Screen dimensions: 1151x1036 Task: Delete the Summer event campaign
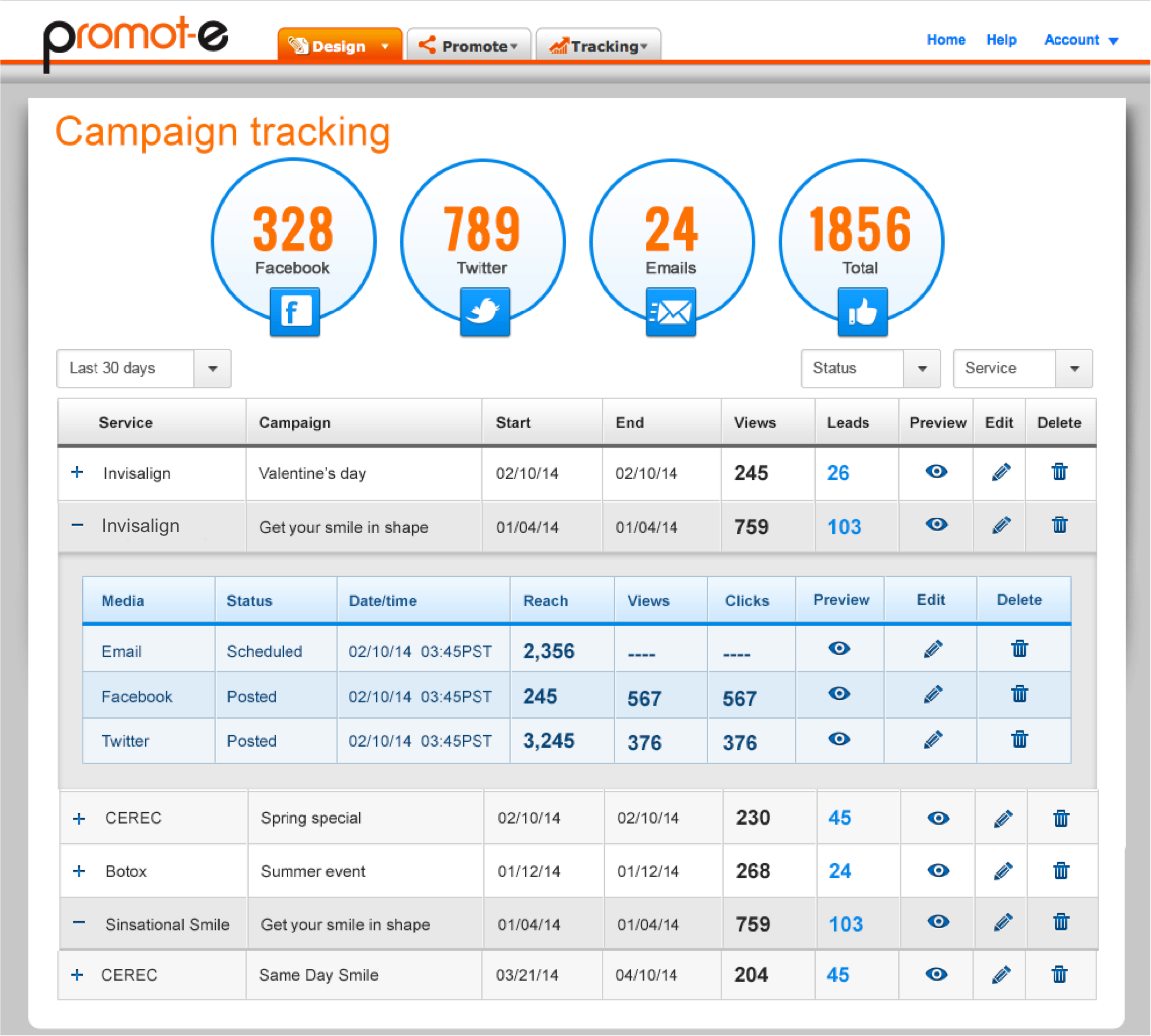1061,870
